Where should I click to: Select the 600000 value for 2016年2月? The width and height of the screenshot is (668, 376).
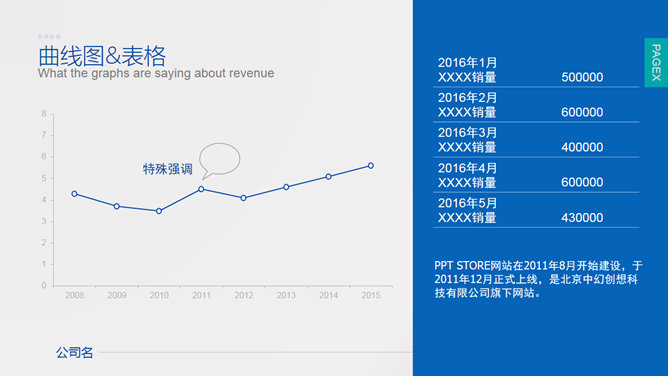pos(582,112)
